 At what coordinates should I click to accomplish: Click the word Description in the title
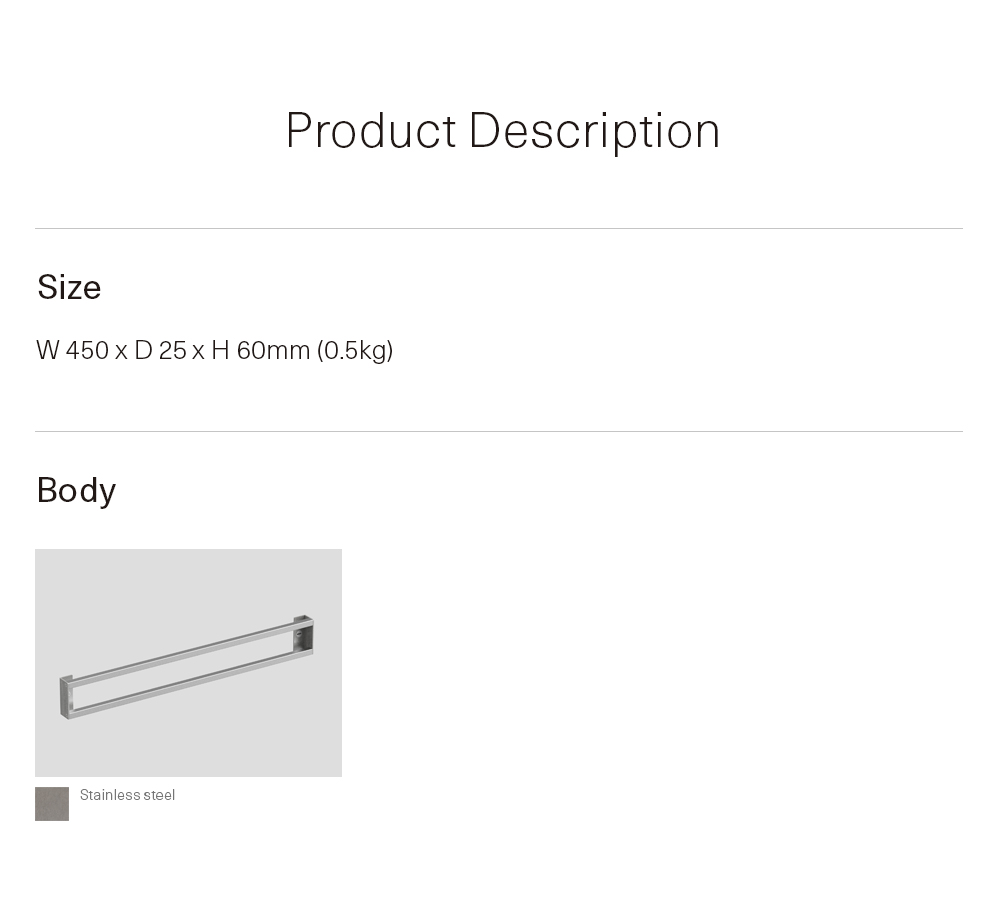(594, 131)
